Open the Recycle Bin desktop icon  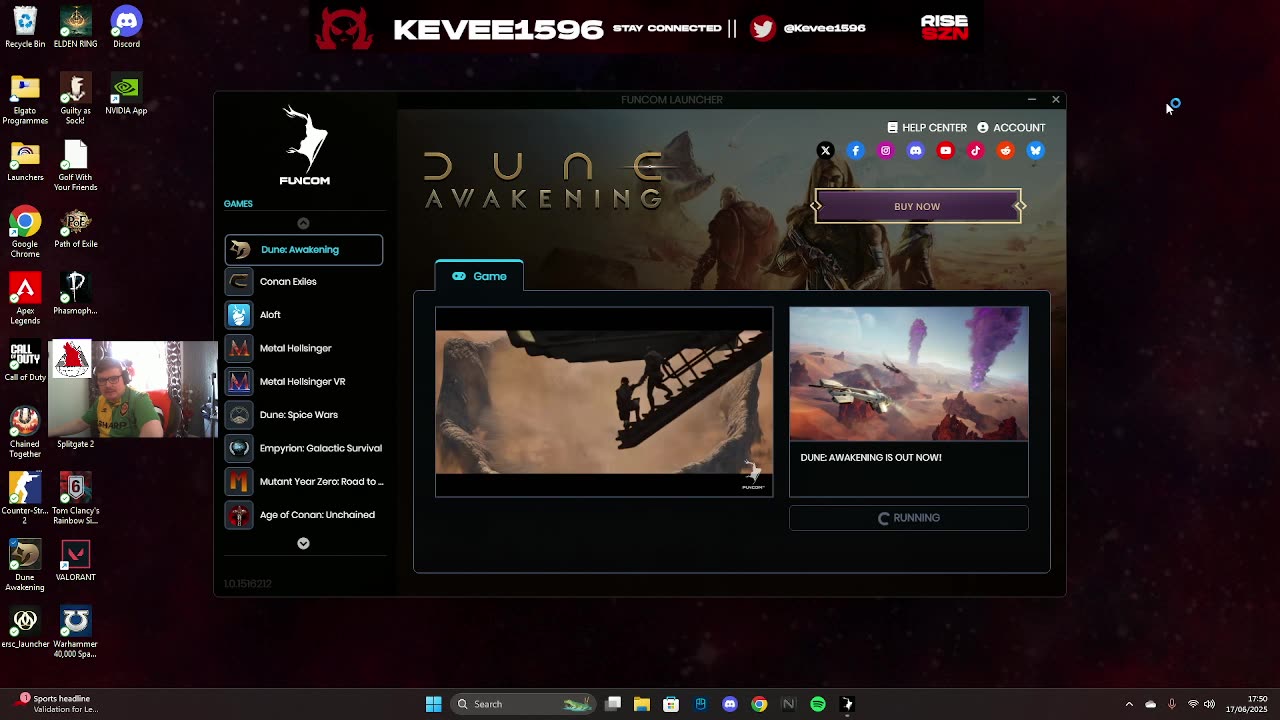(x=25, y=27)
